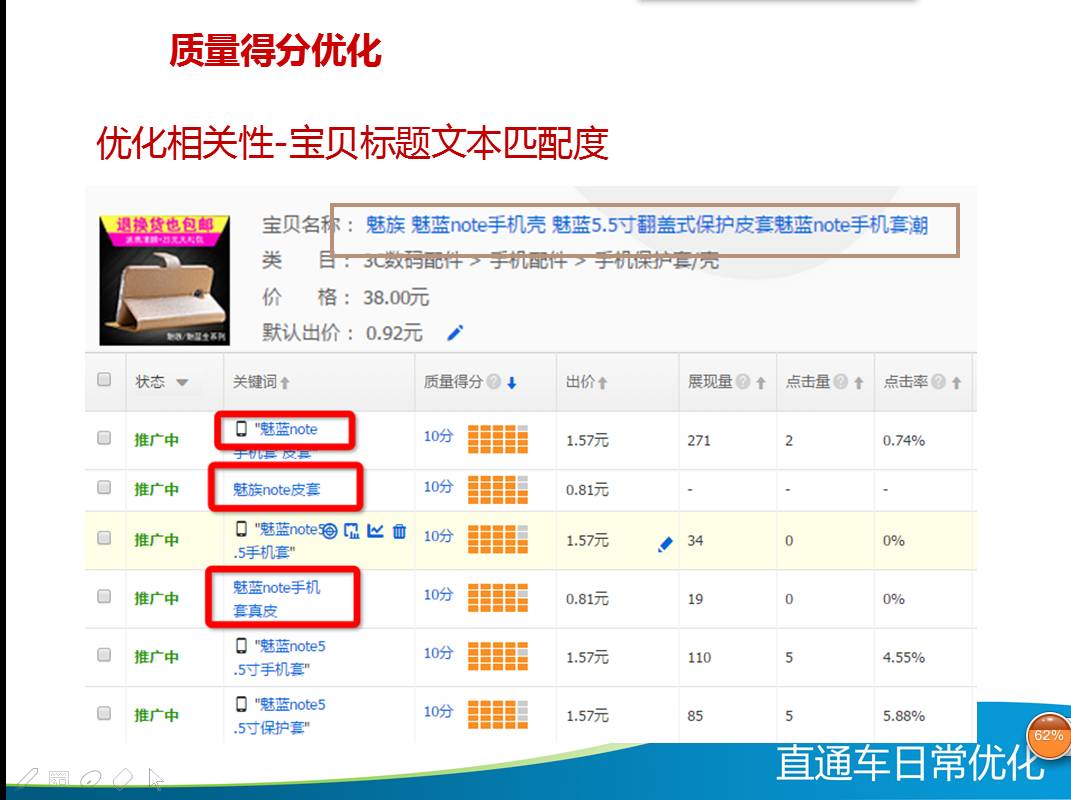Image resolution: width=1071 pixels, height=800 pixels.
Task: Click quality score bar in the 271 impressions row
Action: (x=497, y=439)
